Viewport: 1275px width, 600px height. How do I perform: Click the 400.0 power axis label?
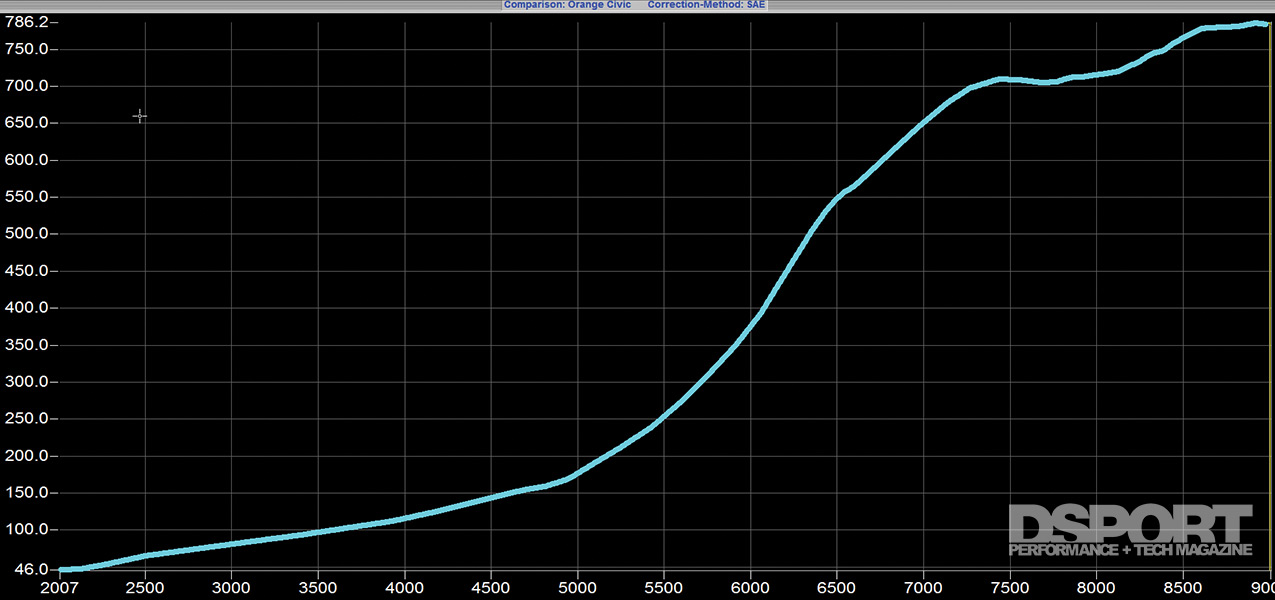24,308
